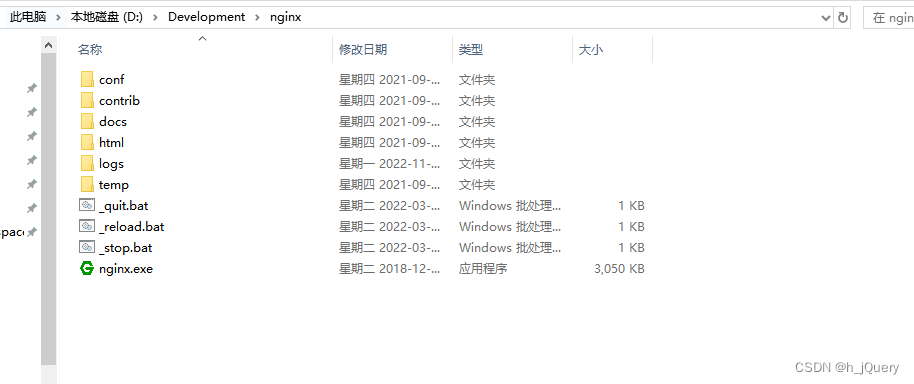Click the 1 KB size of _reload.bat
The width and height of the screenshot is (914, 384).
[631, 227]
